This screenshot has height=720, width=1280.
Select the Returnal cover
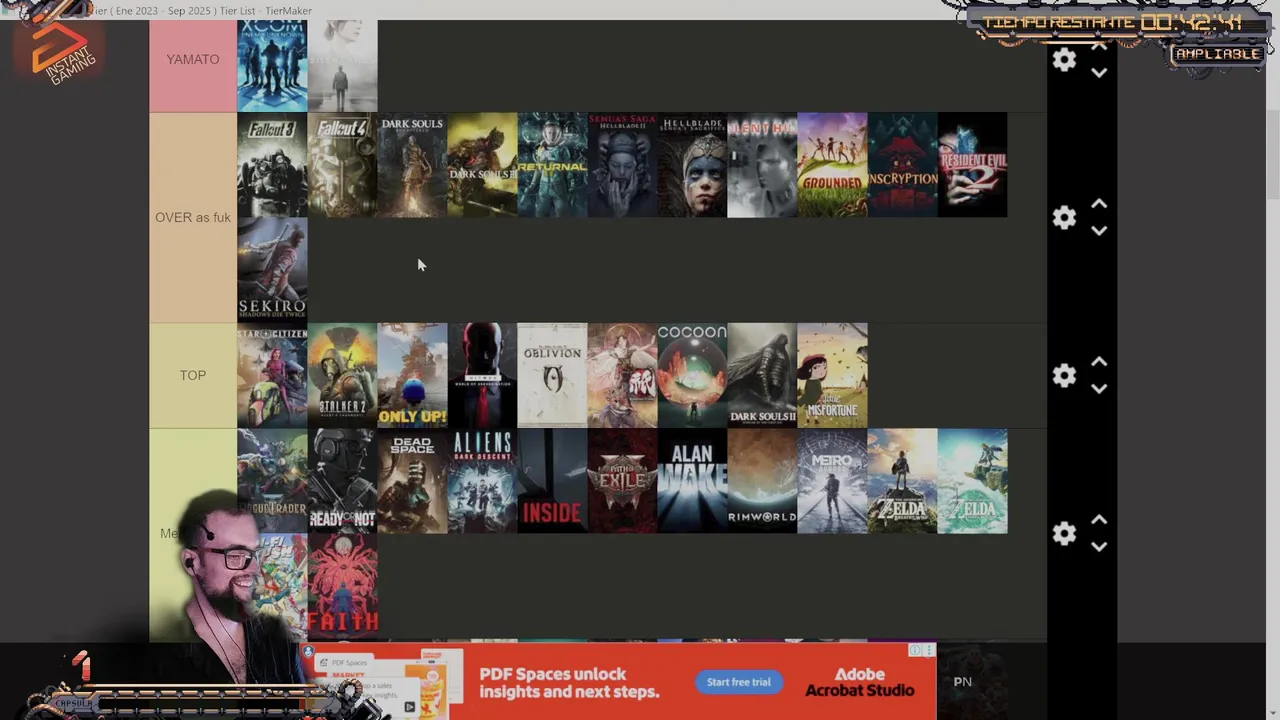coord(552,165)
